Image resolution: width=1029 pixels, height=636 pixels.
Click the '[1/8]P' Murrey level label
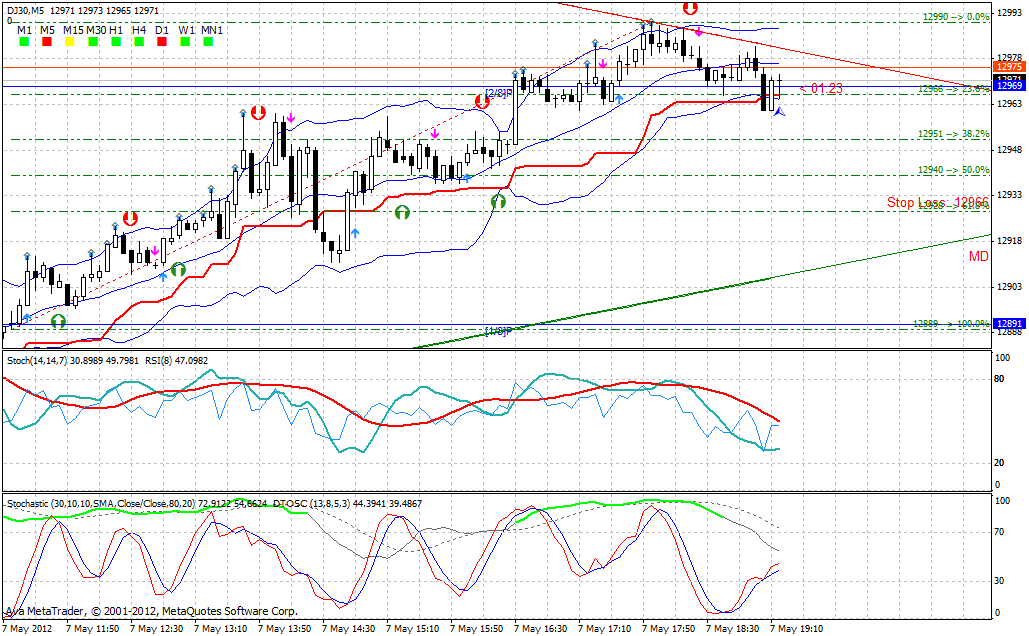(499, 331)
